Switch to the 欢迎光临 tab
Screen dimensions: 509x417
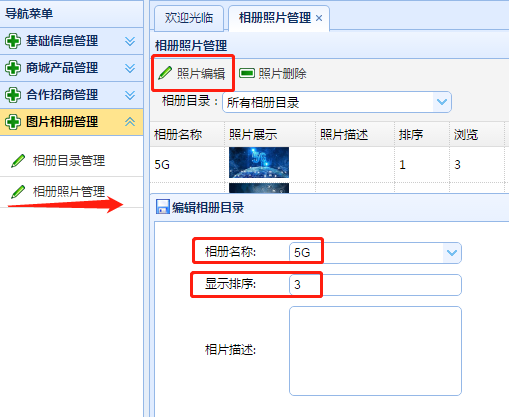pyautogui.click(x=189, y=18)
